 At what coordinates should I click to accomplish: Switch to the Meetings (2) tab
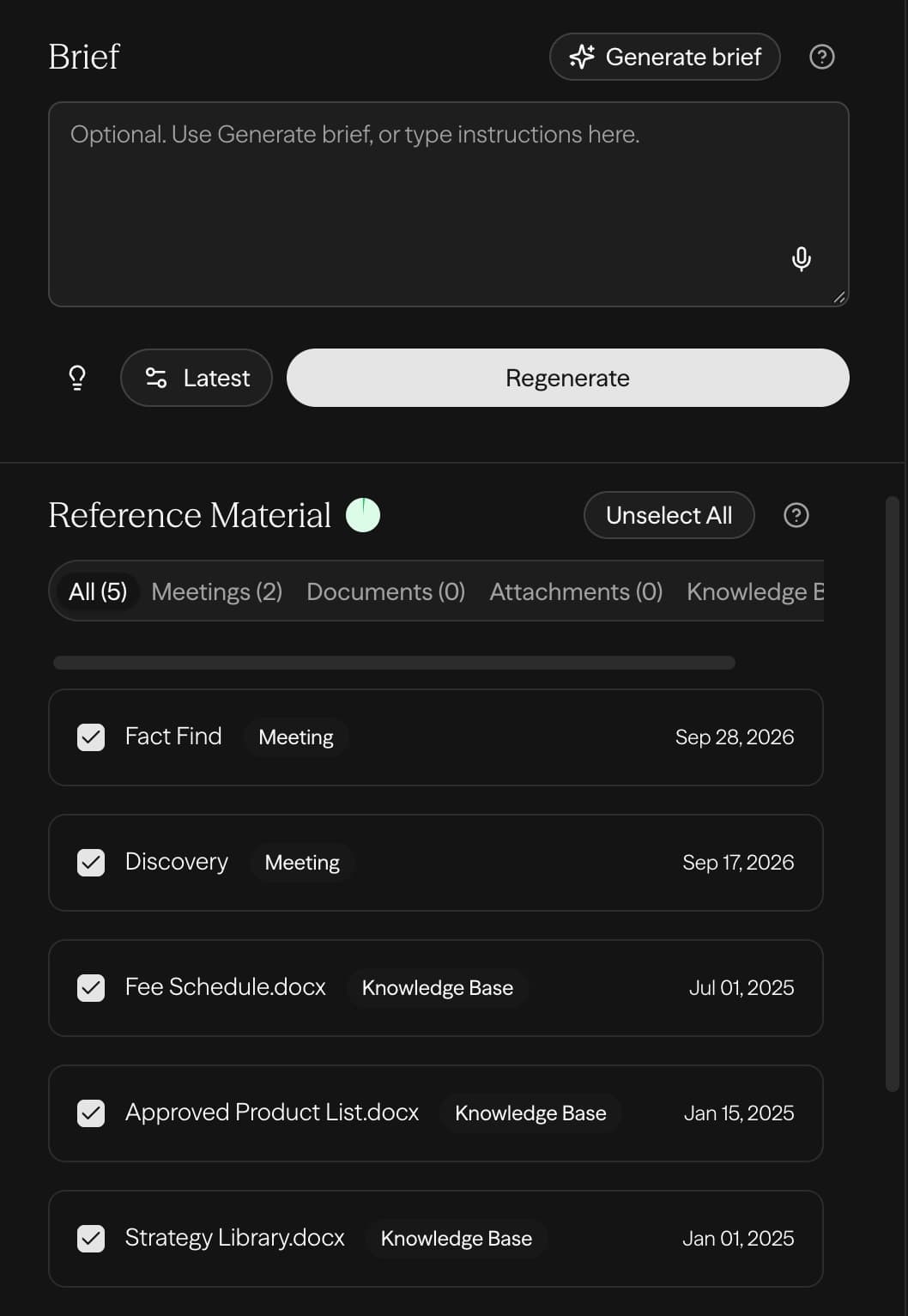coord(217,591)
